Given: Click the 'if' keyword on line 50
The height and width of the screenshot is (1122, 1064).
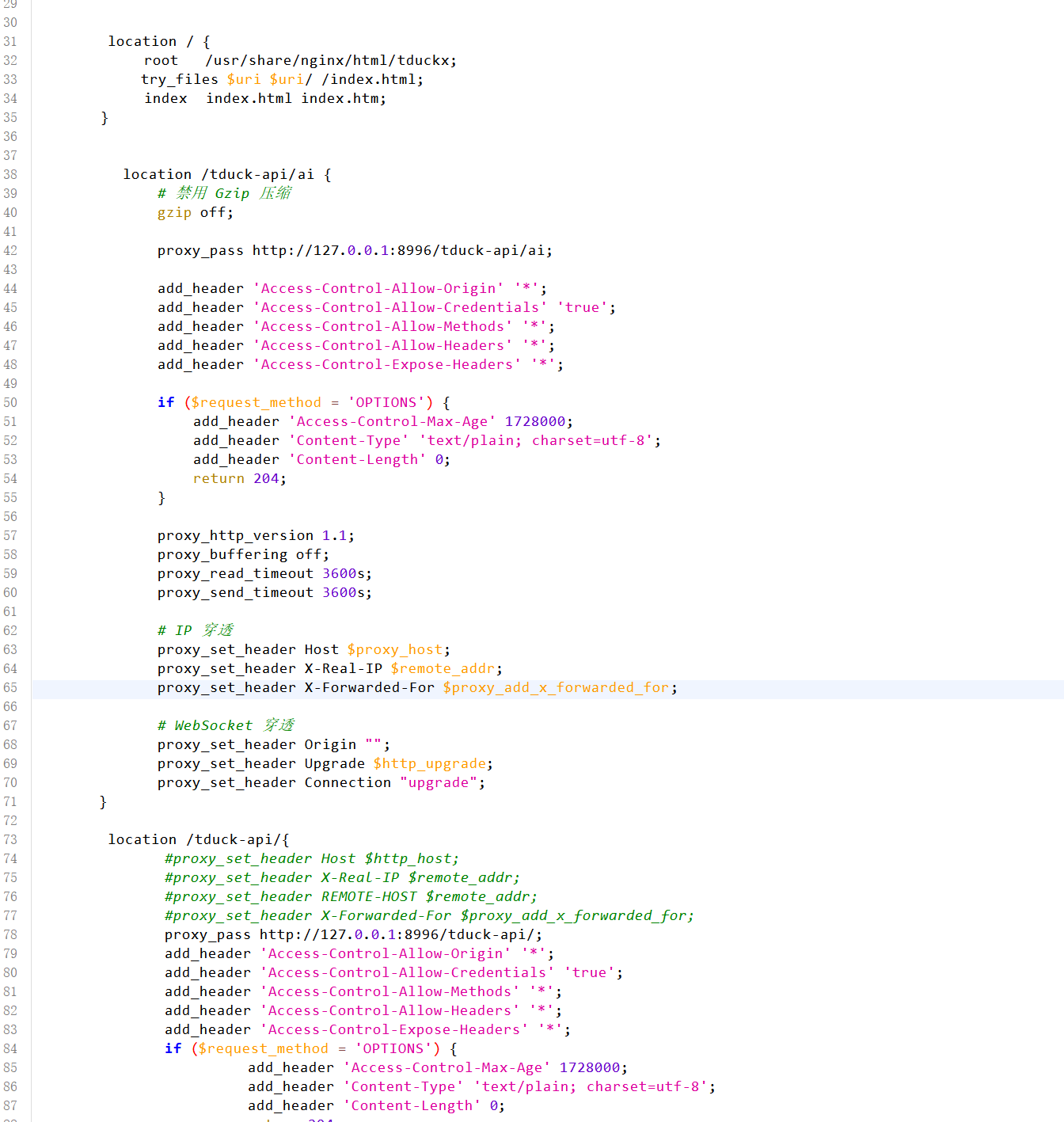Looking at the screenshot, I should pyautogui.click(x=165, y=402).
